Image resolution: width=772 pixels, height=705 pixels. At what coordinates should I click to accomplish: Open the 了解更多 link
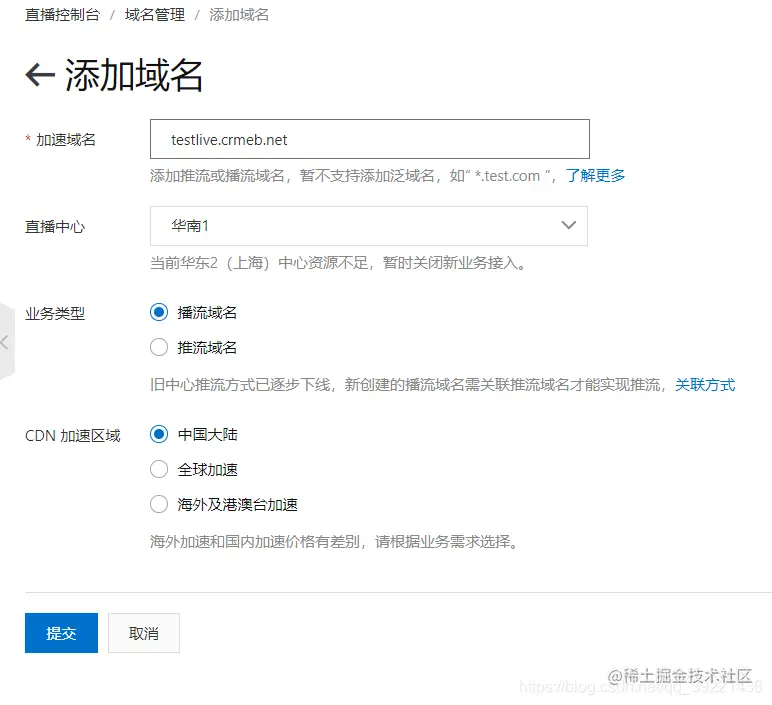pyautogui.click(x=595, y=175)
